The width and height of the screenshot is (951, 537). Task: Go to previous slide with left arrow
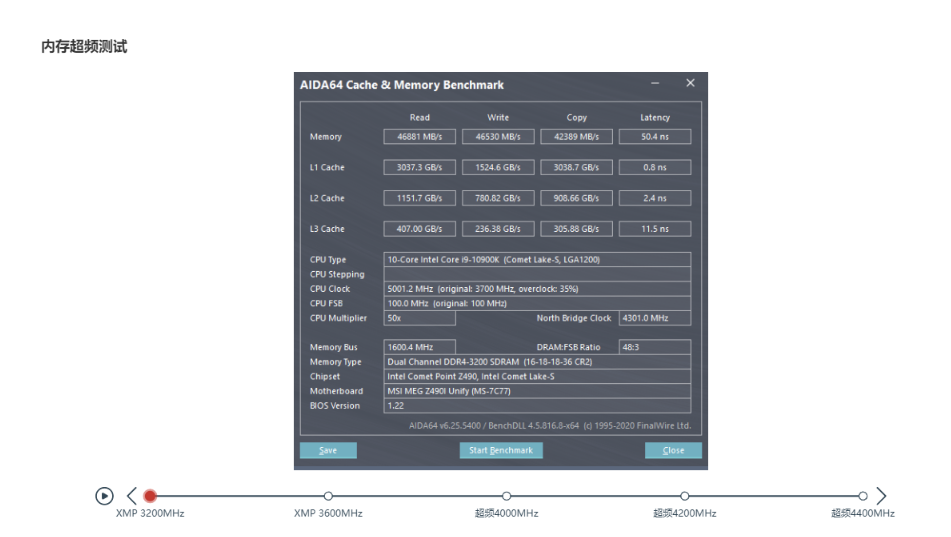[x=132, y=496]
